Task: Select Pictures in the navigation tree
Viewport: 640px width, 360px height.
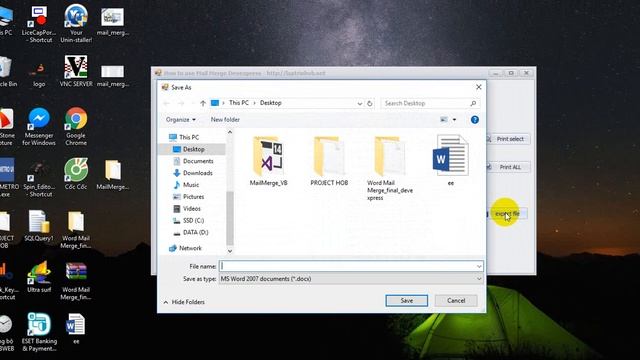Action: click(193, 197)
